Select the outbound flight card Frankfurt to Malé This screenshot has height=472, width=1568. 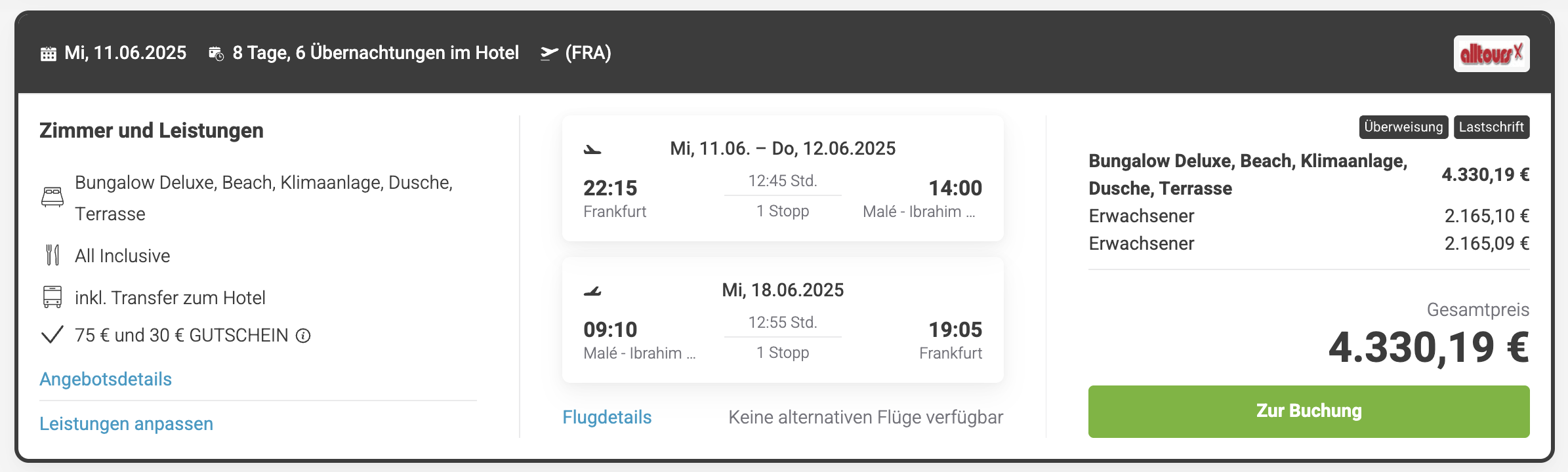point(783,178)
